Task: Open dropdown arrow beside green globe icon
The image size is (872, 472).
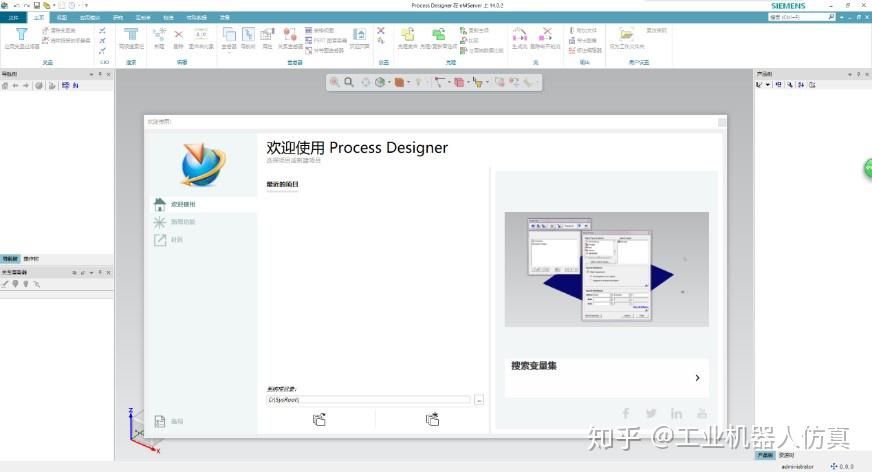Action: 389,82
